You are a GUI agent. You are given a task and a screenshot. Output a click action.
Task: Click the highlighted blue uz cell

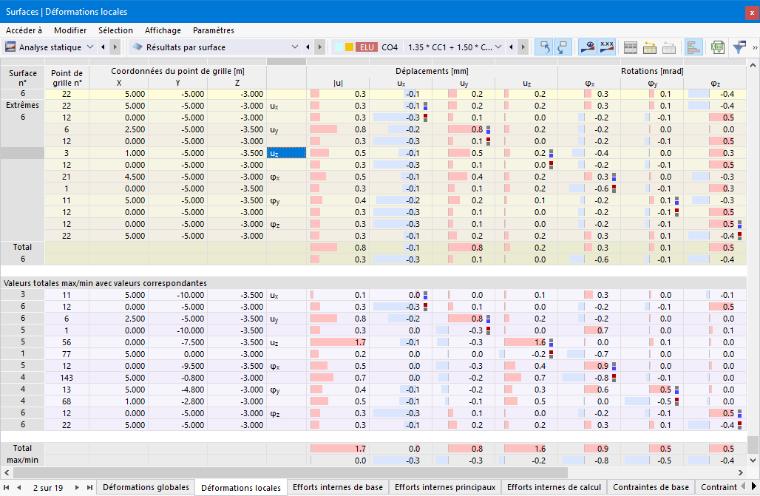(x=286, y=153)
